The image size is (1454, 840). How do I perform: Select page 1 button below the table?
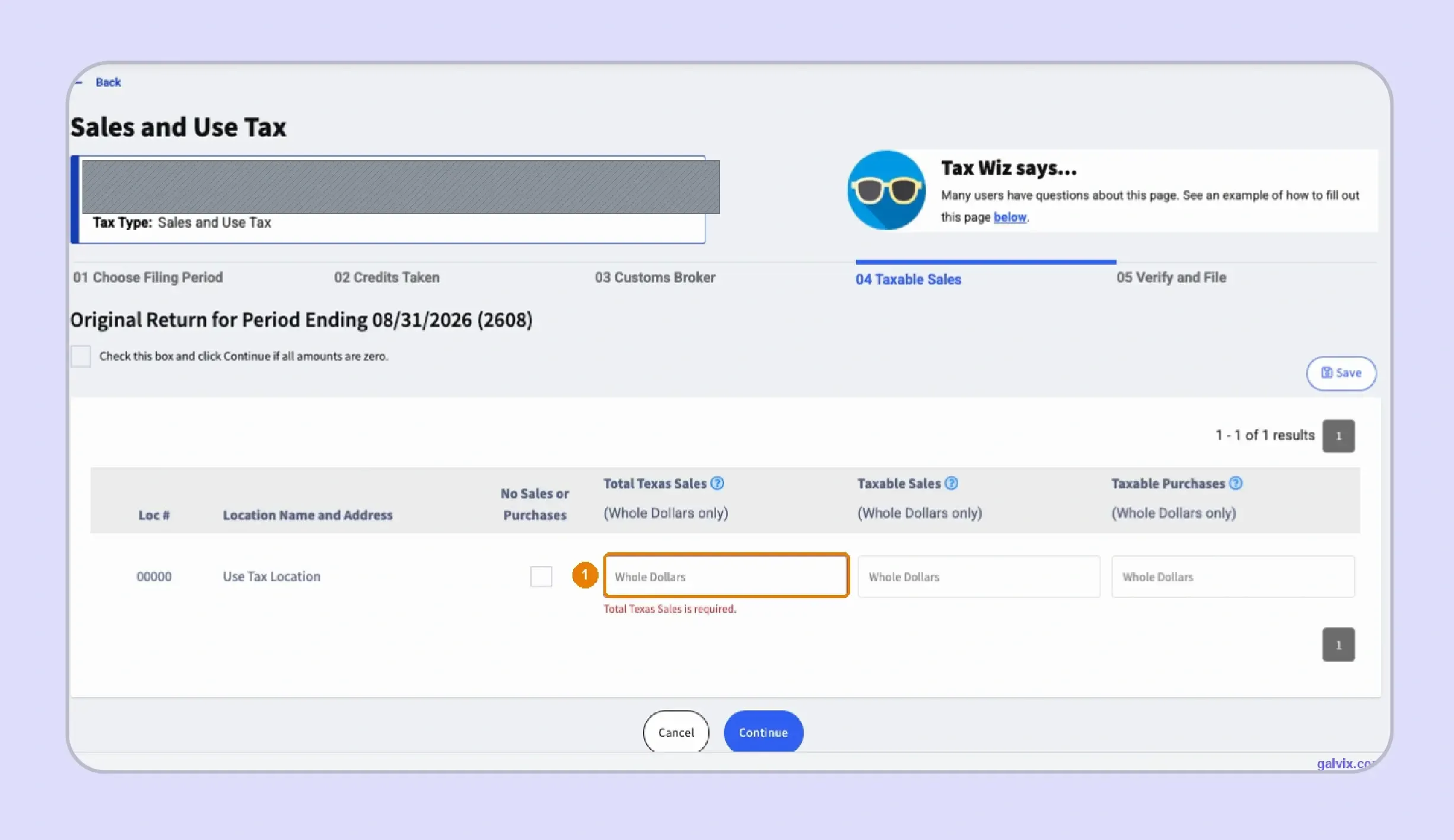pyautogui.click(x=1338, y=645)
